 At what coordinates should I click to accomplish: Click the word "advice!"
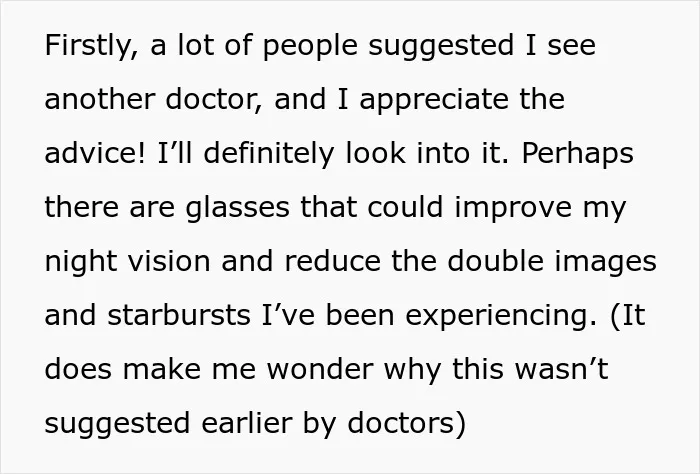click(x=95, y=153)
